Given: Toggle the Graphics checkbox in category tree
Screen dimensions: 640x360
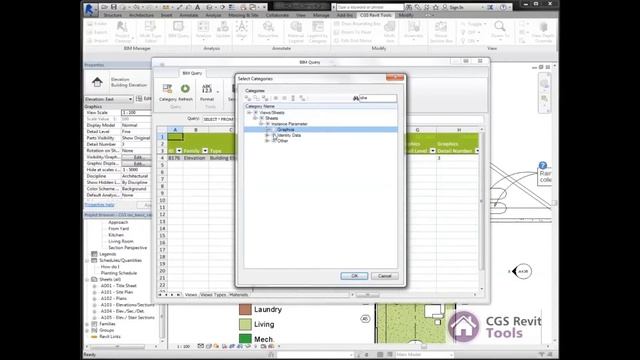Looking at the screenshot, I should tap(274, 129).
